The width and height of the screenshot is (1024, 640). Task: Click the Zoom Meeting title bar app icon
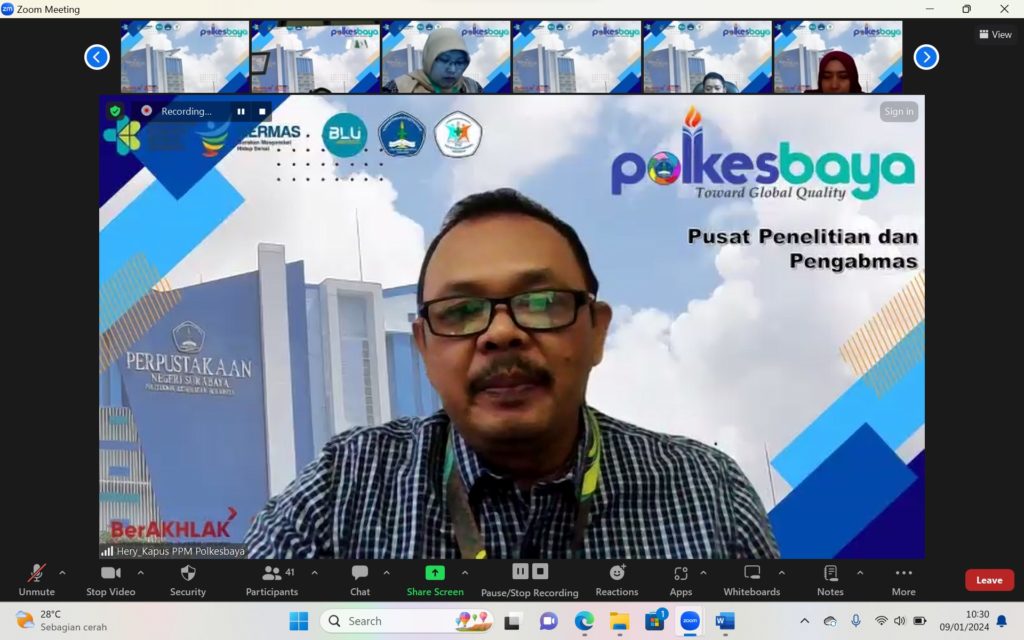point(7,8)
